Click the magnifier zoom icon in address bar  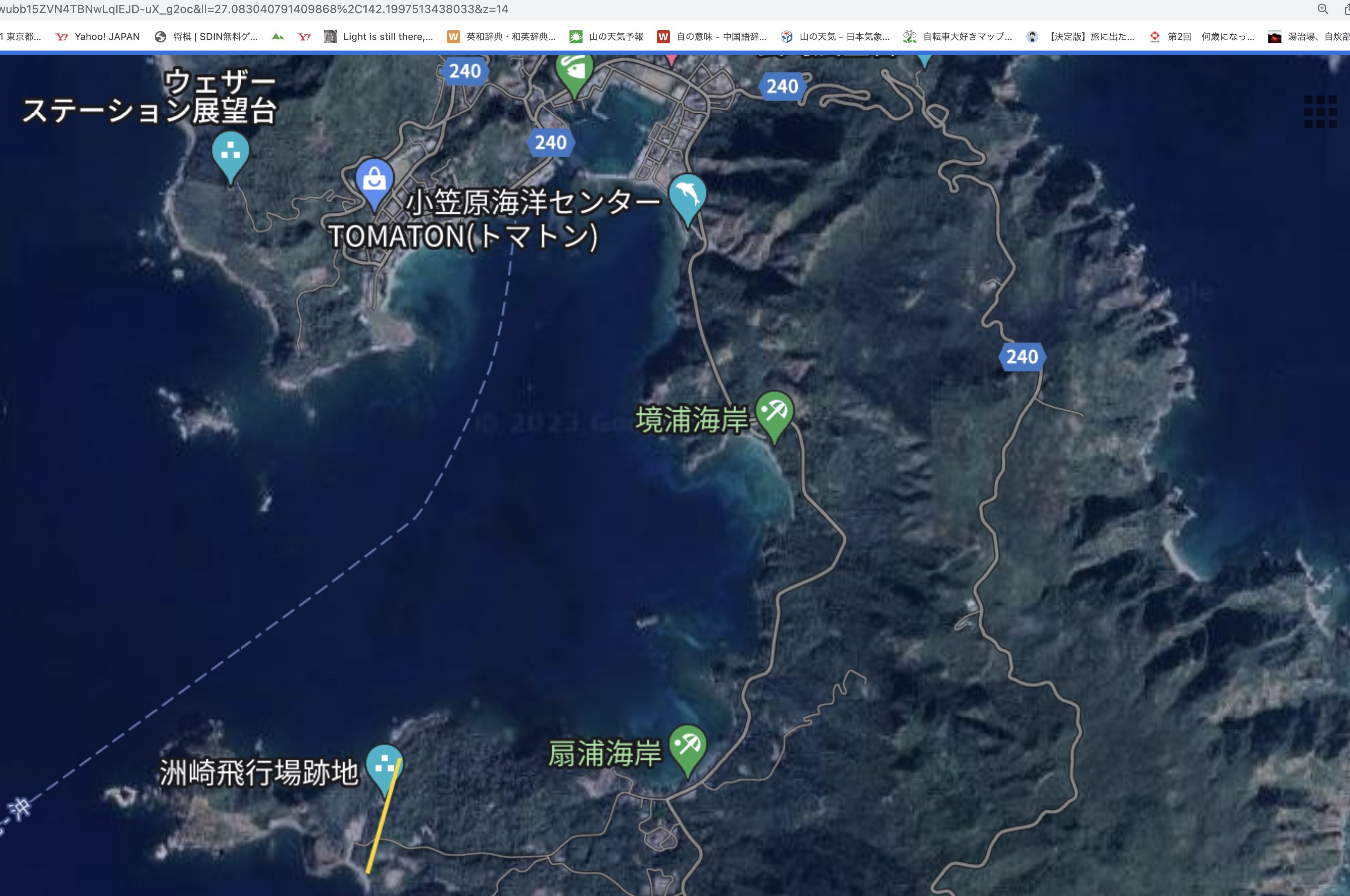pyautogui.click(x=1323, y=9)
